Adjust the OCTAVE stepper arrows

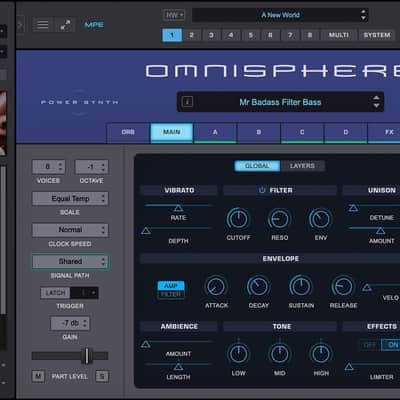coord(103,167)
